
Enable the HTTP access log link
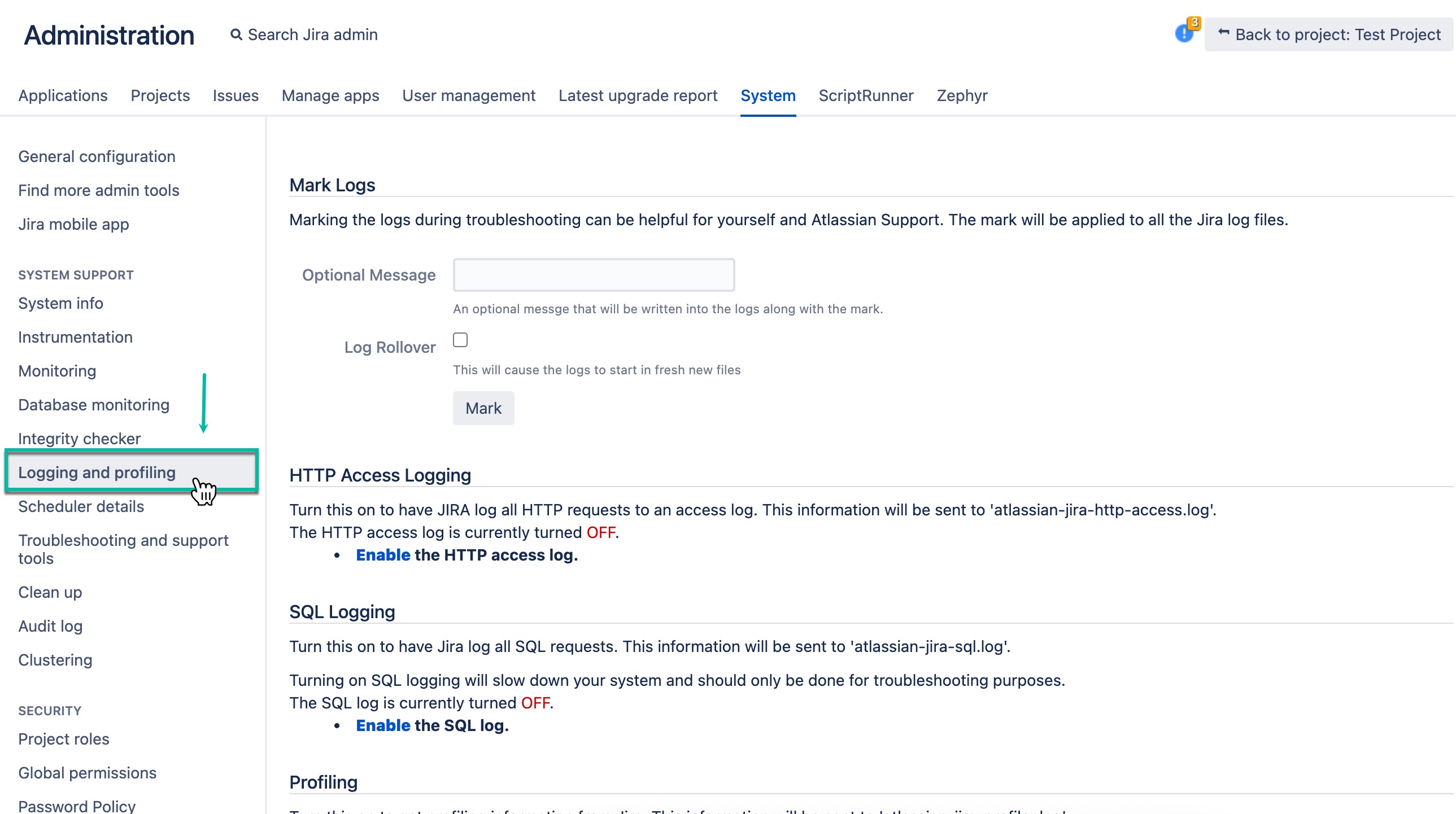click(x=383, y=555)
